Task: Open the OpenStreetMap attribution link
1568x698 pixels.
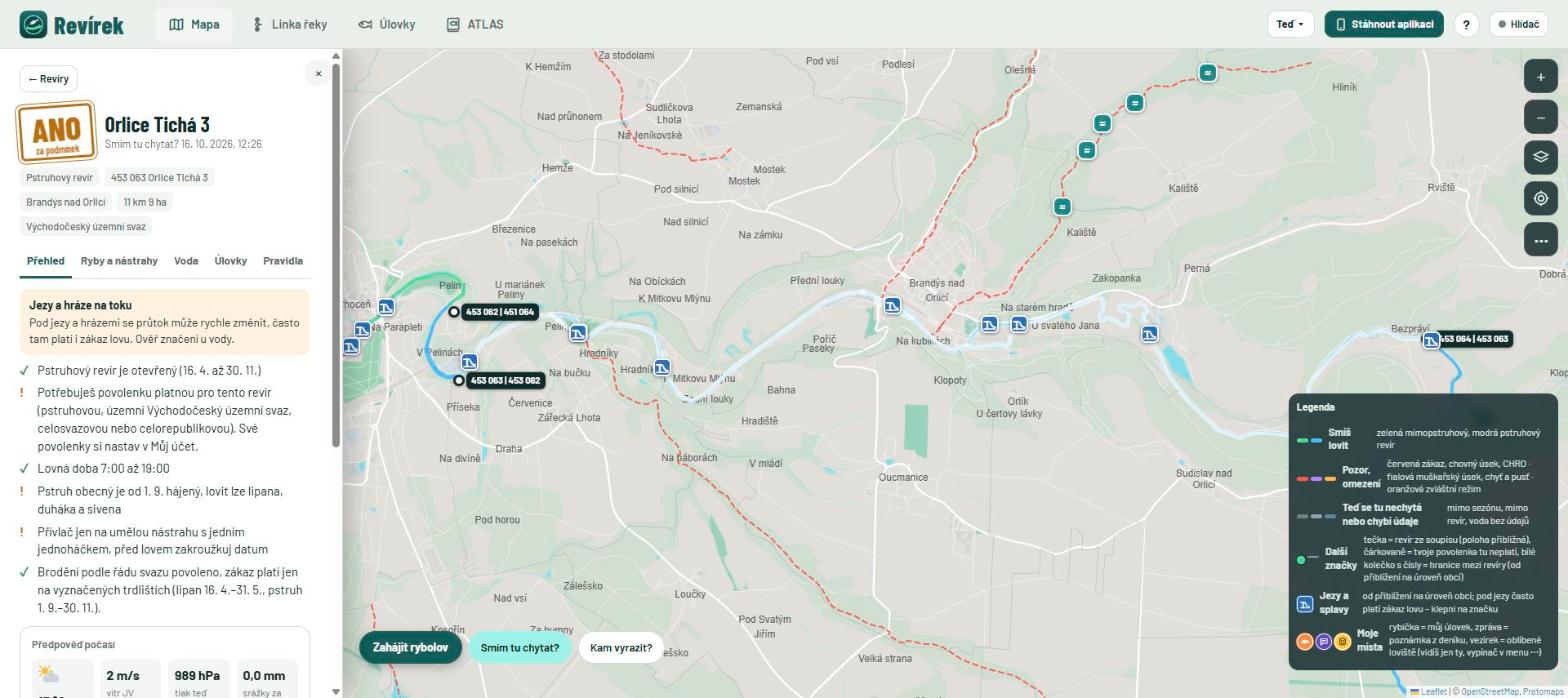Action: click(x=1489, y=691)
